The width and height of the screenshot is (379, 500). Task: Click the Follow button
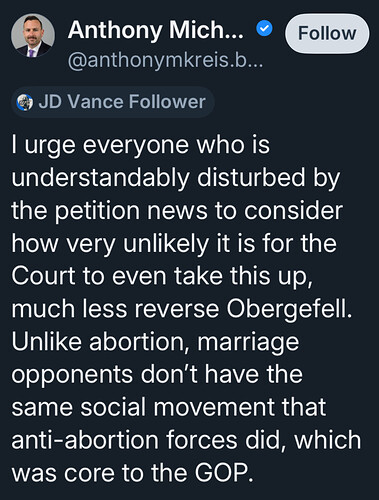click(x=327, y=33)
